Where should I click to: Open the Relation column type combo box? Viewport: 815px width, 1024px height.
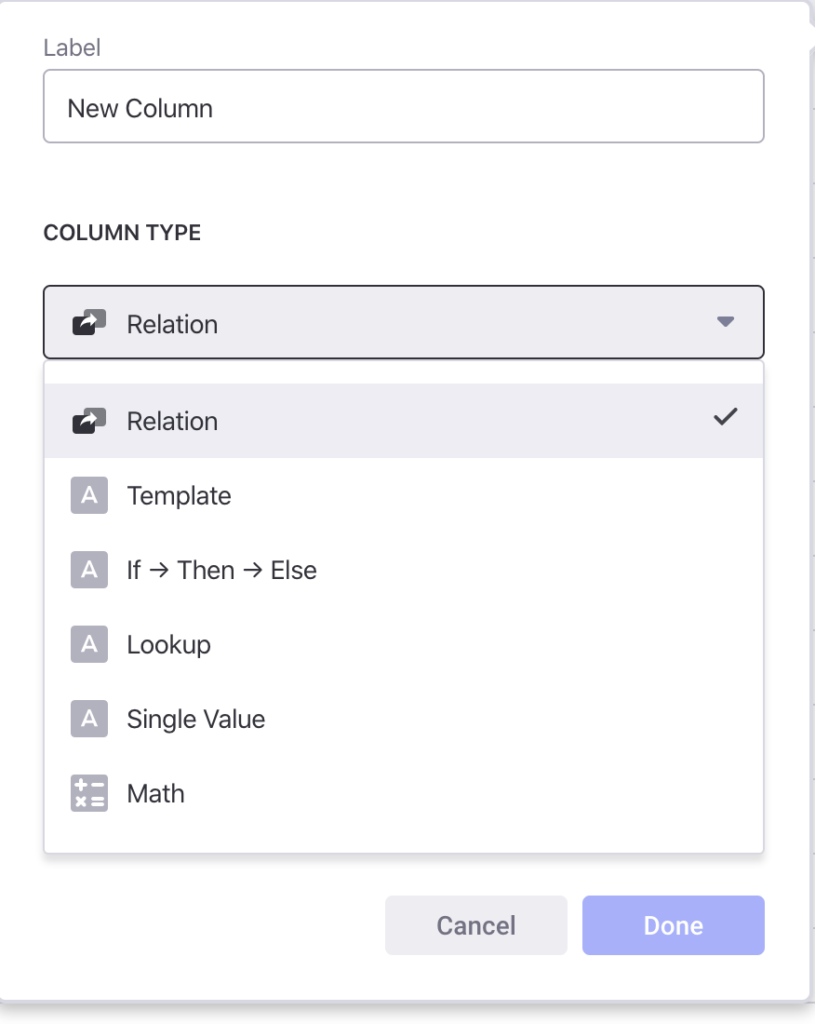(x=404, y=322)
